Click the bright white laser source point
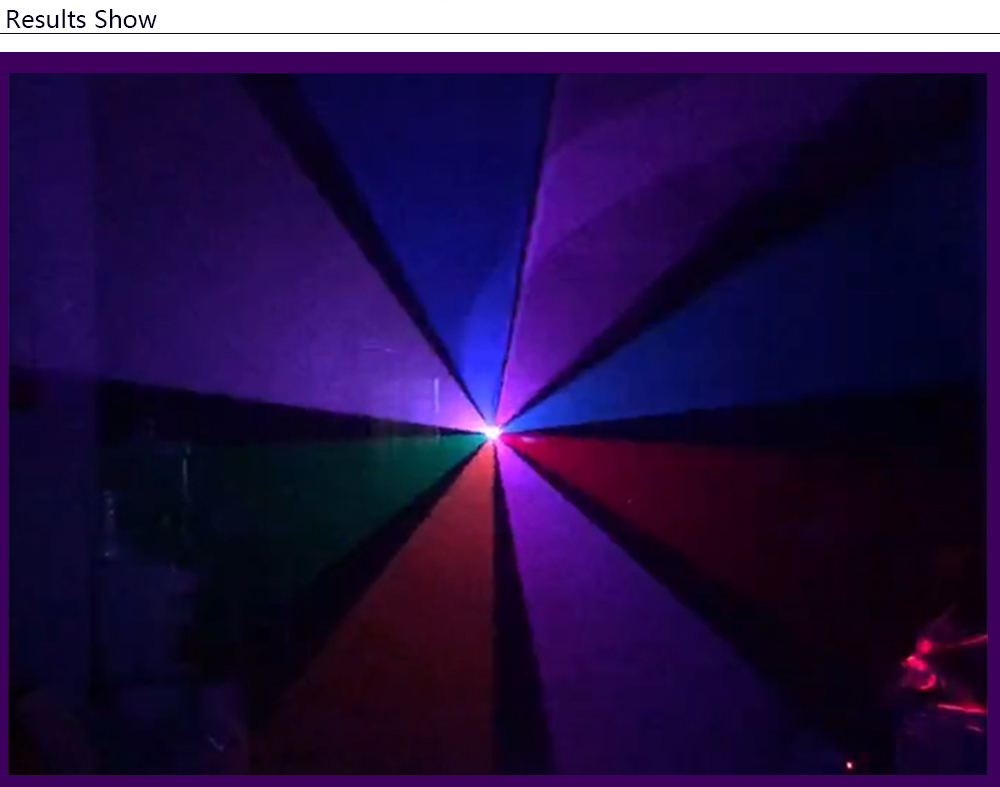Viewport: 1000px width, 787px height. [x=491, y=432]
